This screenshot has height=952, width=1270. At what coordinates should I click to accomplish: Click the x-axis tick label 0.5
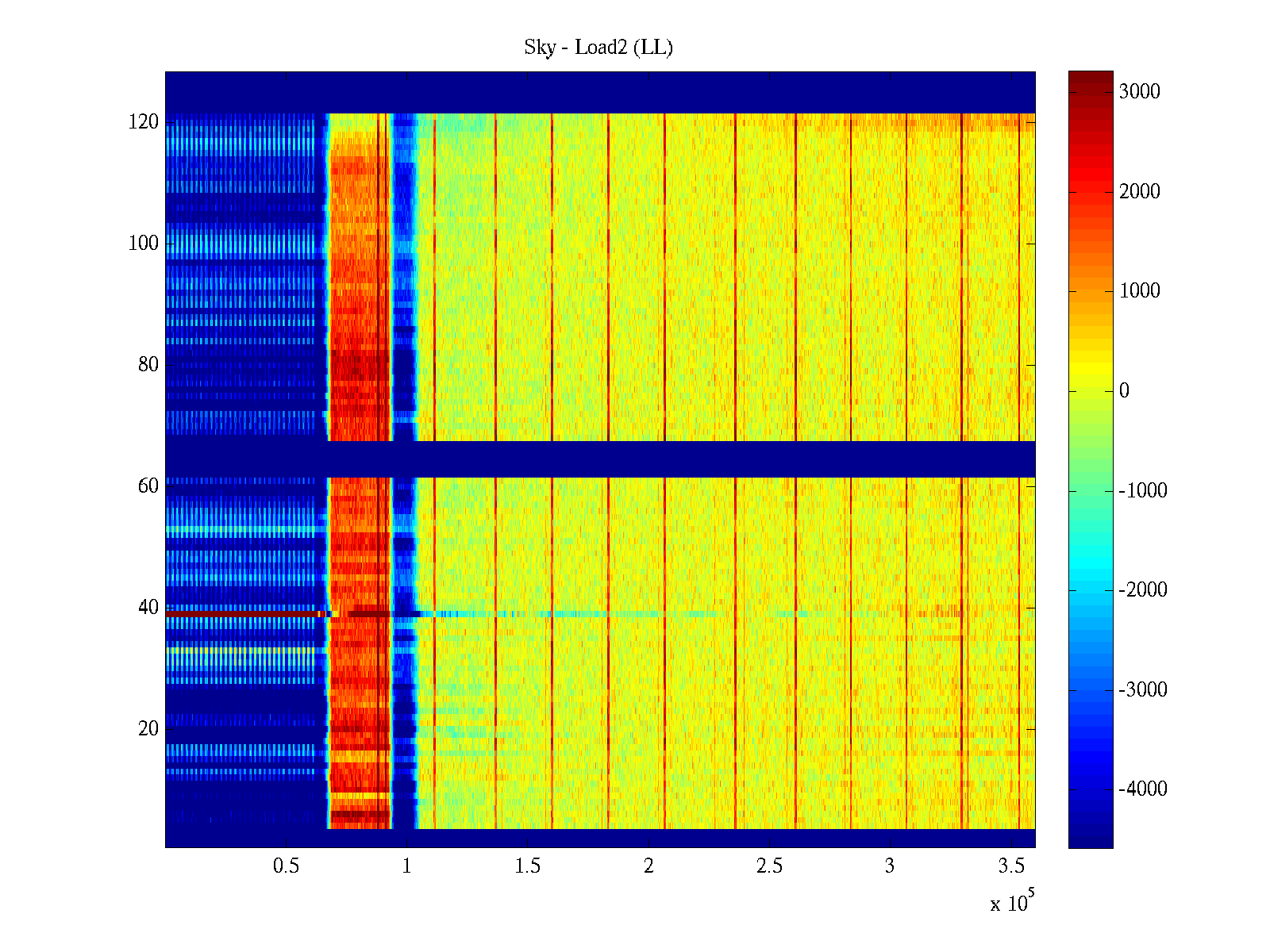coord(286,866)
